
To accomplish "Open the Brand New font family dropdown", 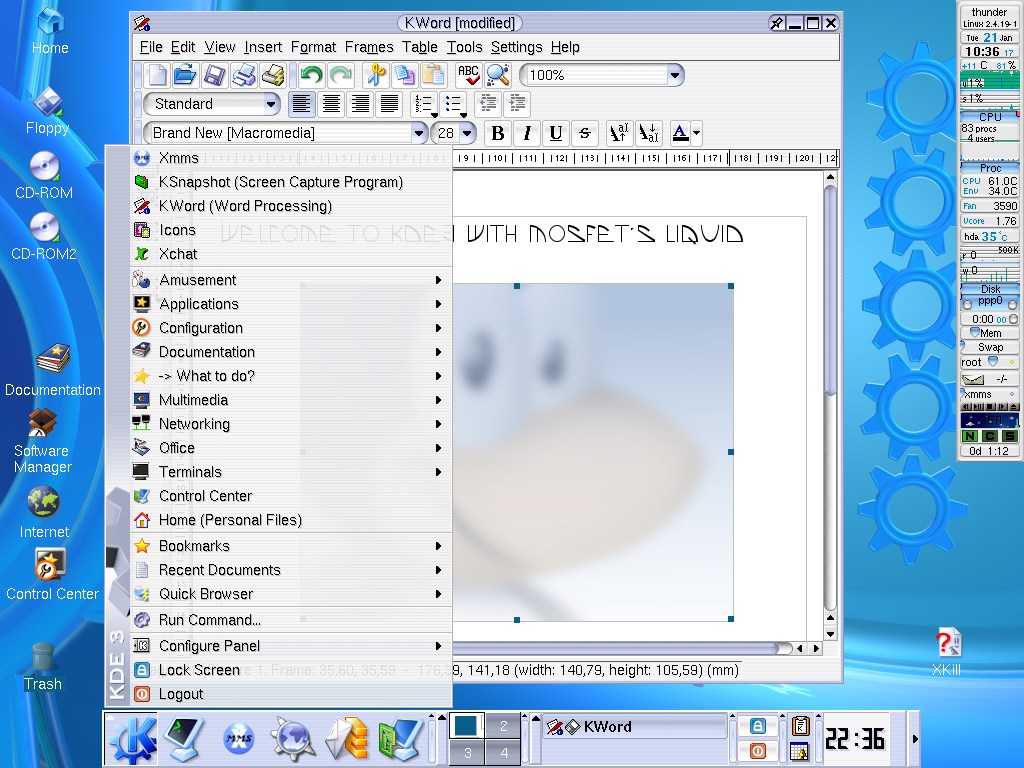I will 285,133.
